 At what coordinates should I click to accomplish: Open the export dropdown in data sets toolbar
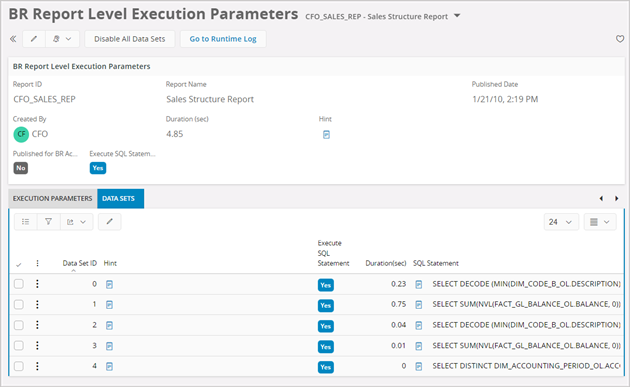76,222
